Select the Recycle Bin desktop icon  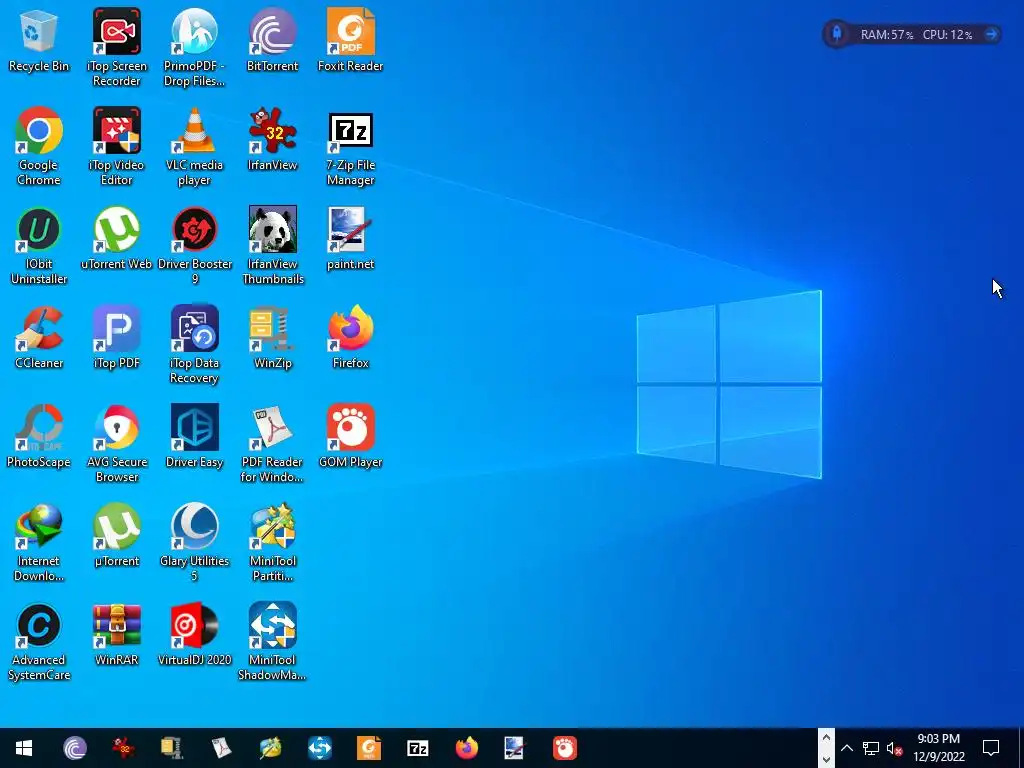[x=39, y=40]
